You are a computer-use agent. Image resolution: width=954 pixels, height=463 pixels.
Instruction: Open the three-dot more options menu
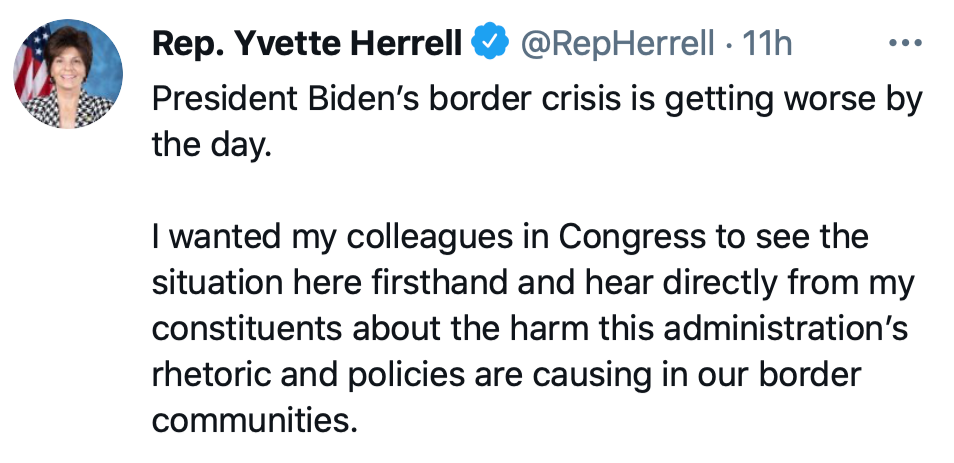(x=904, y=44)
